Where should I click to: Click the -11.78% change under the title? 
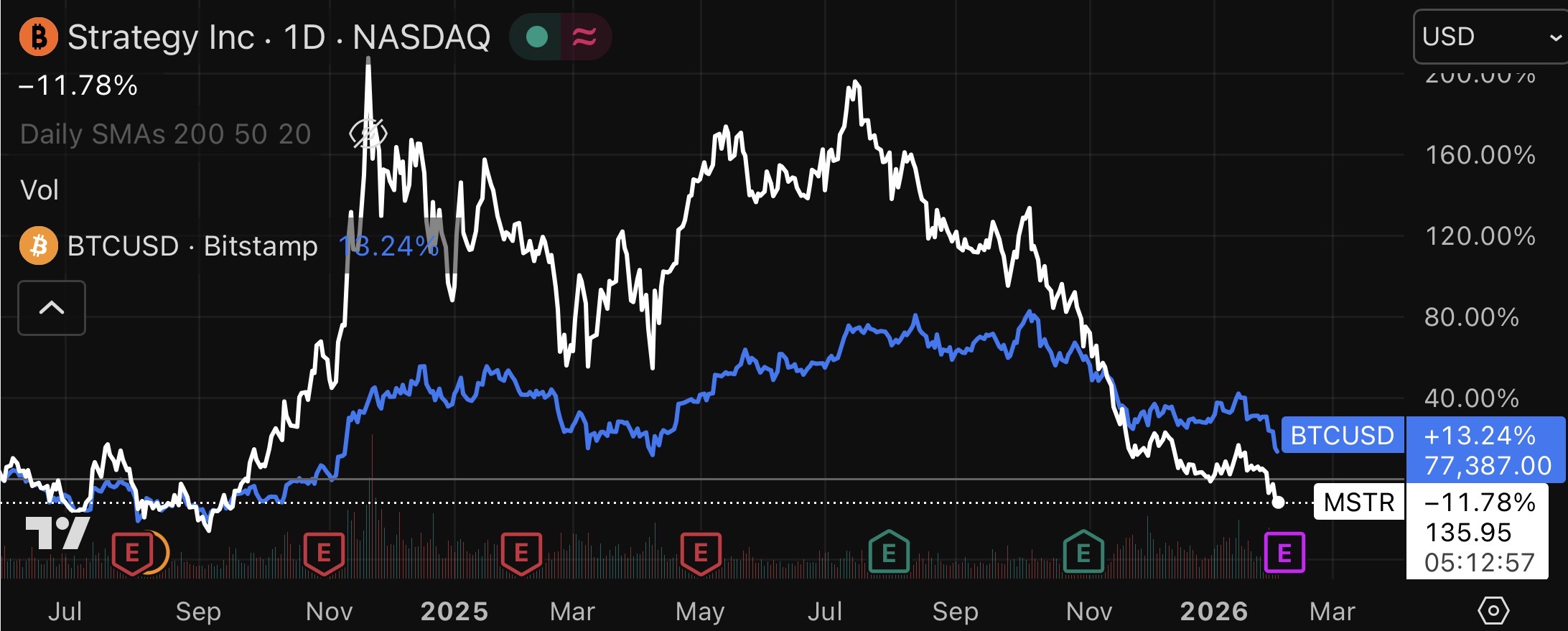point(78,85)
